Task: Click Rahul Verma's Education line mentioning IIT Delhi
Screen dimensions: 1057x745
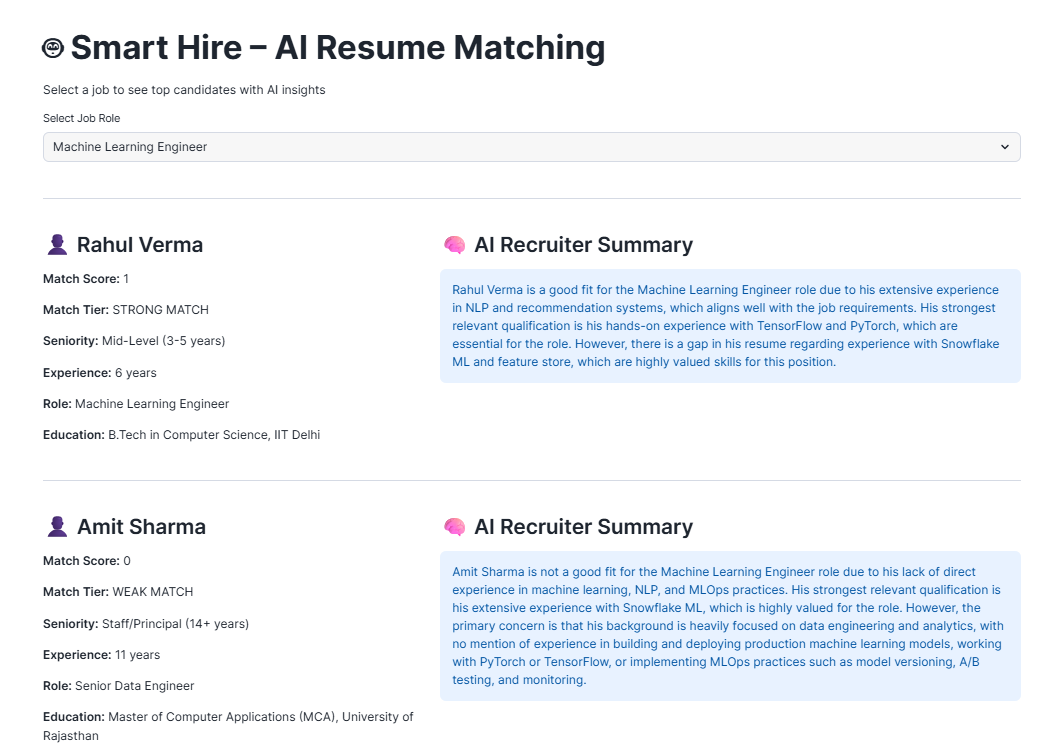Action: 181,435
